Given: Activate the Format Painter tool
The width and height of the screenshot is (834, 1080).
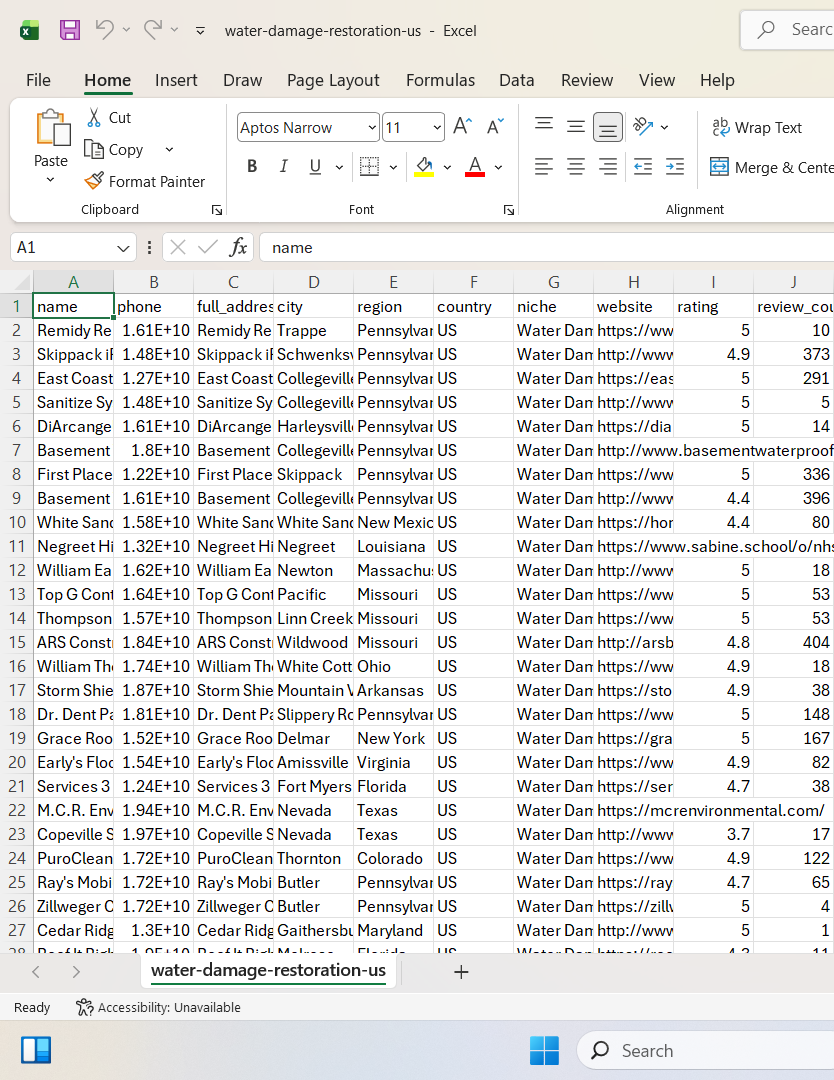Looking at the screenshot, I should (x=145, y=181).
